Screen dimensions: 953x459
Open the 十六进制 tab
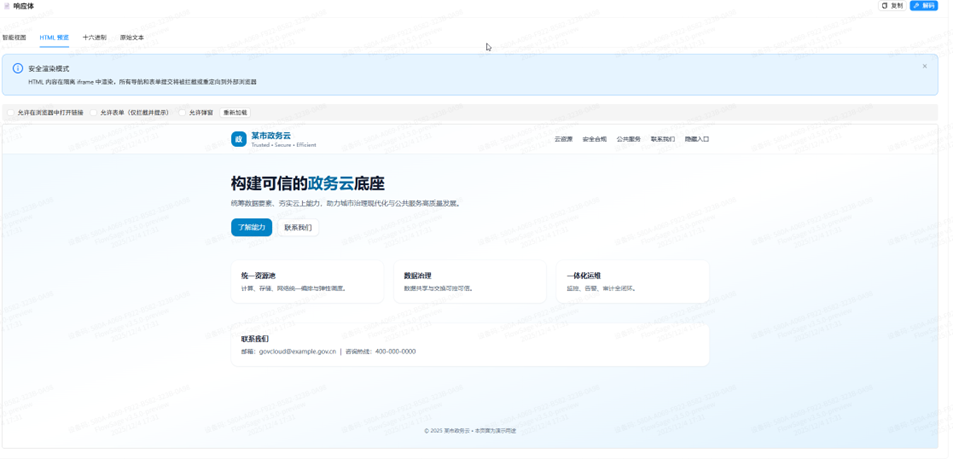coord(94,37)
